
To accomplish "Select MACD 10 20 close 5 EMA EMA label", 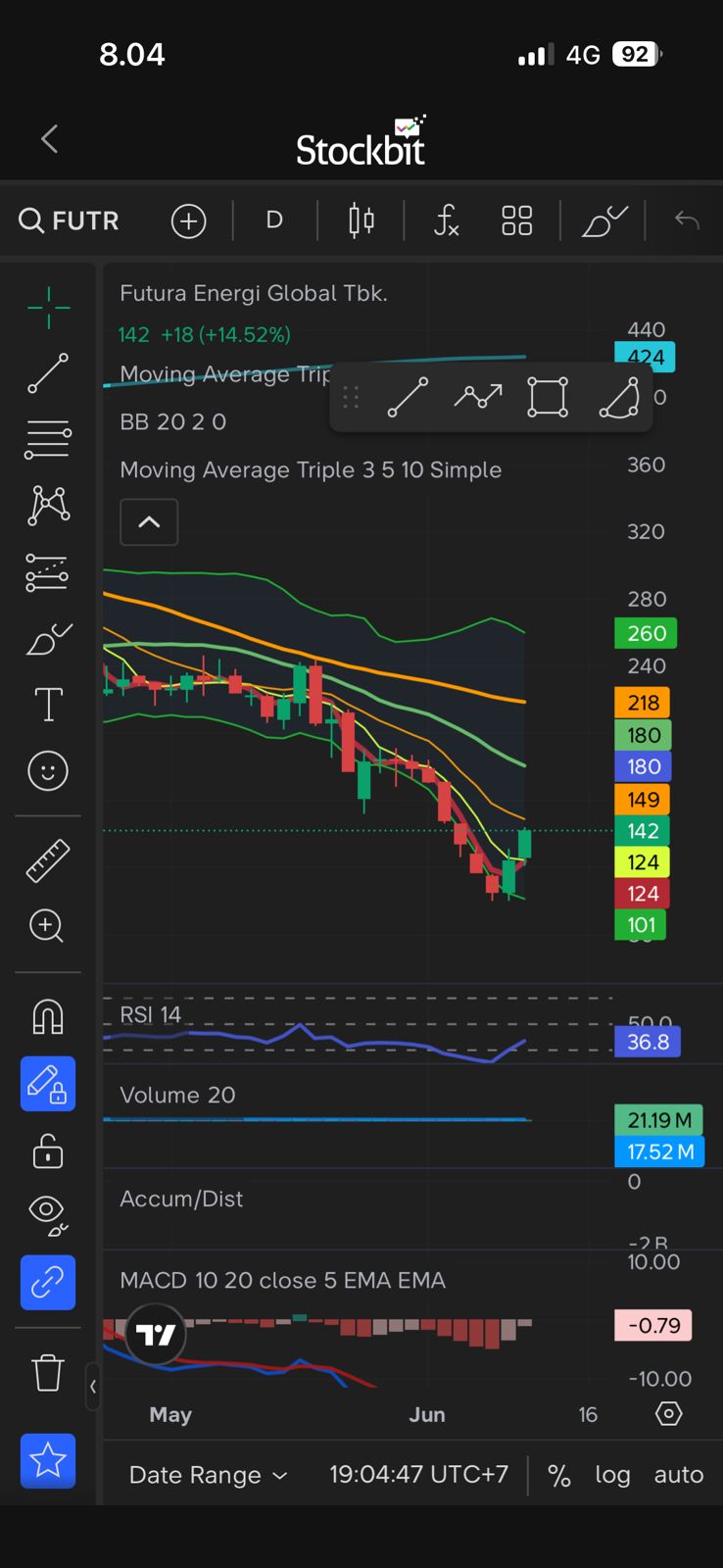I will click(282, 1280).
